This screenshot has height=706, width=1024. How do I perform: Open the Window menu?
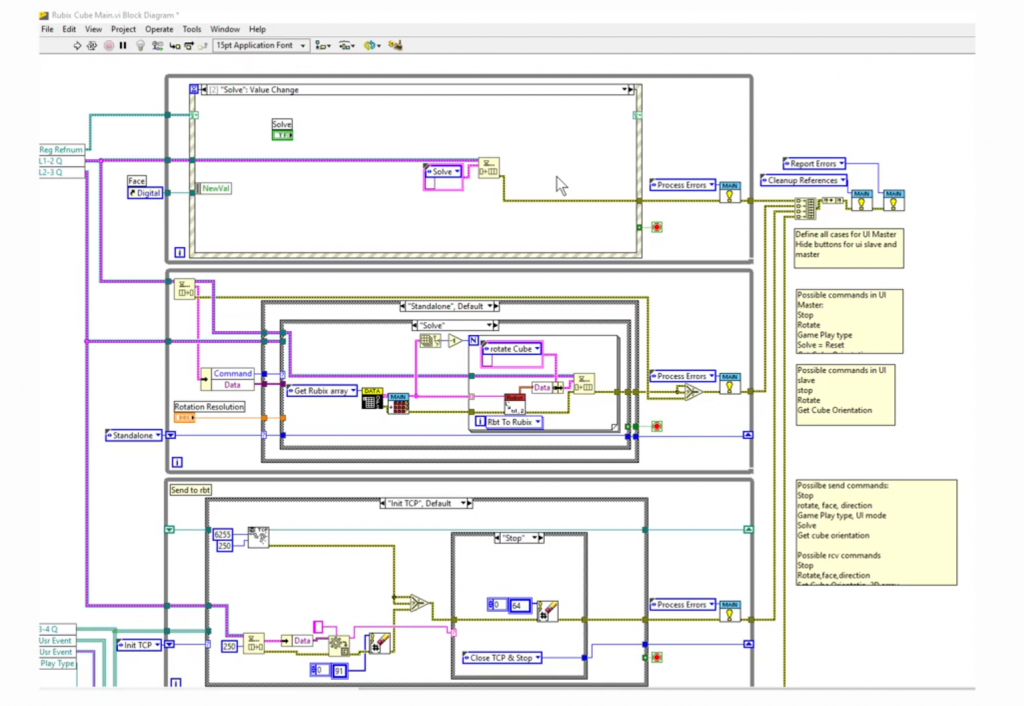click(x=225, y=29)
